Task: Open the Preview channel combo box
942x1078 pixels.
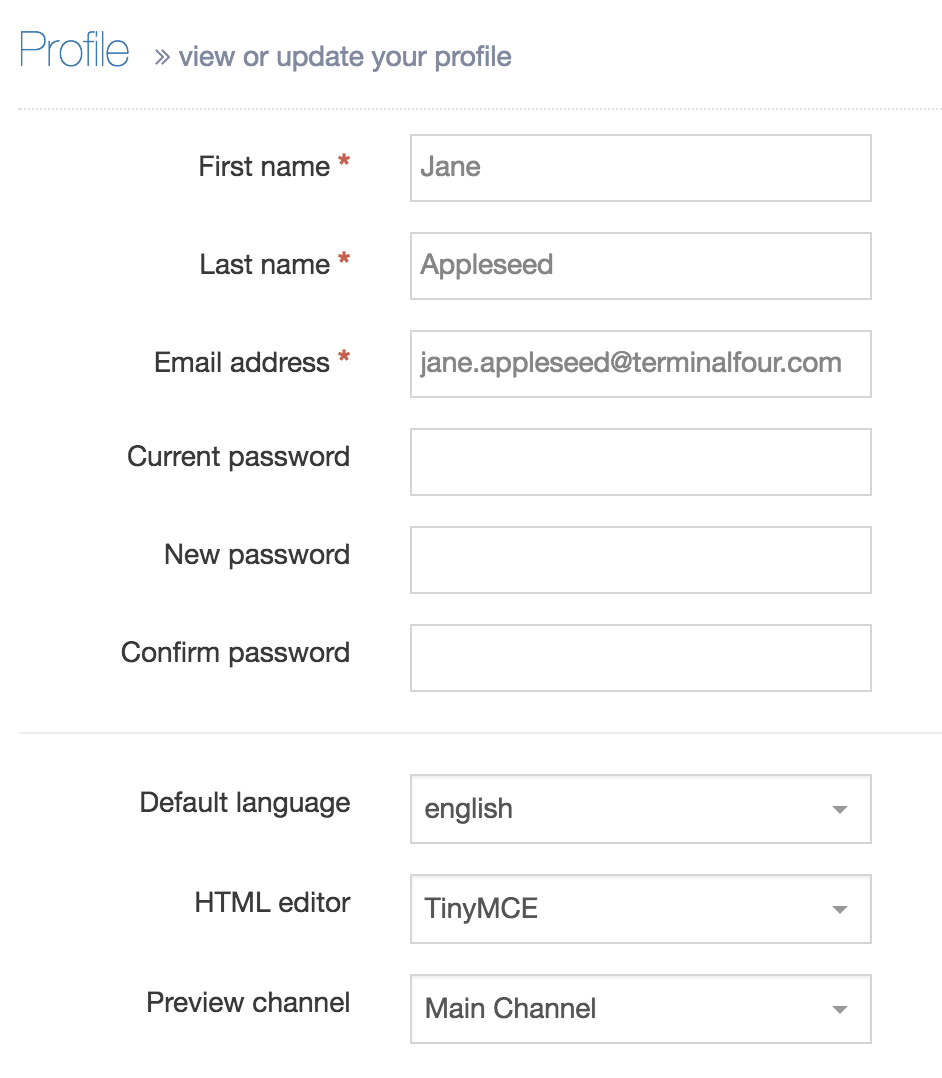Action: (640, 1009)
